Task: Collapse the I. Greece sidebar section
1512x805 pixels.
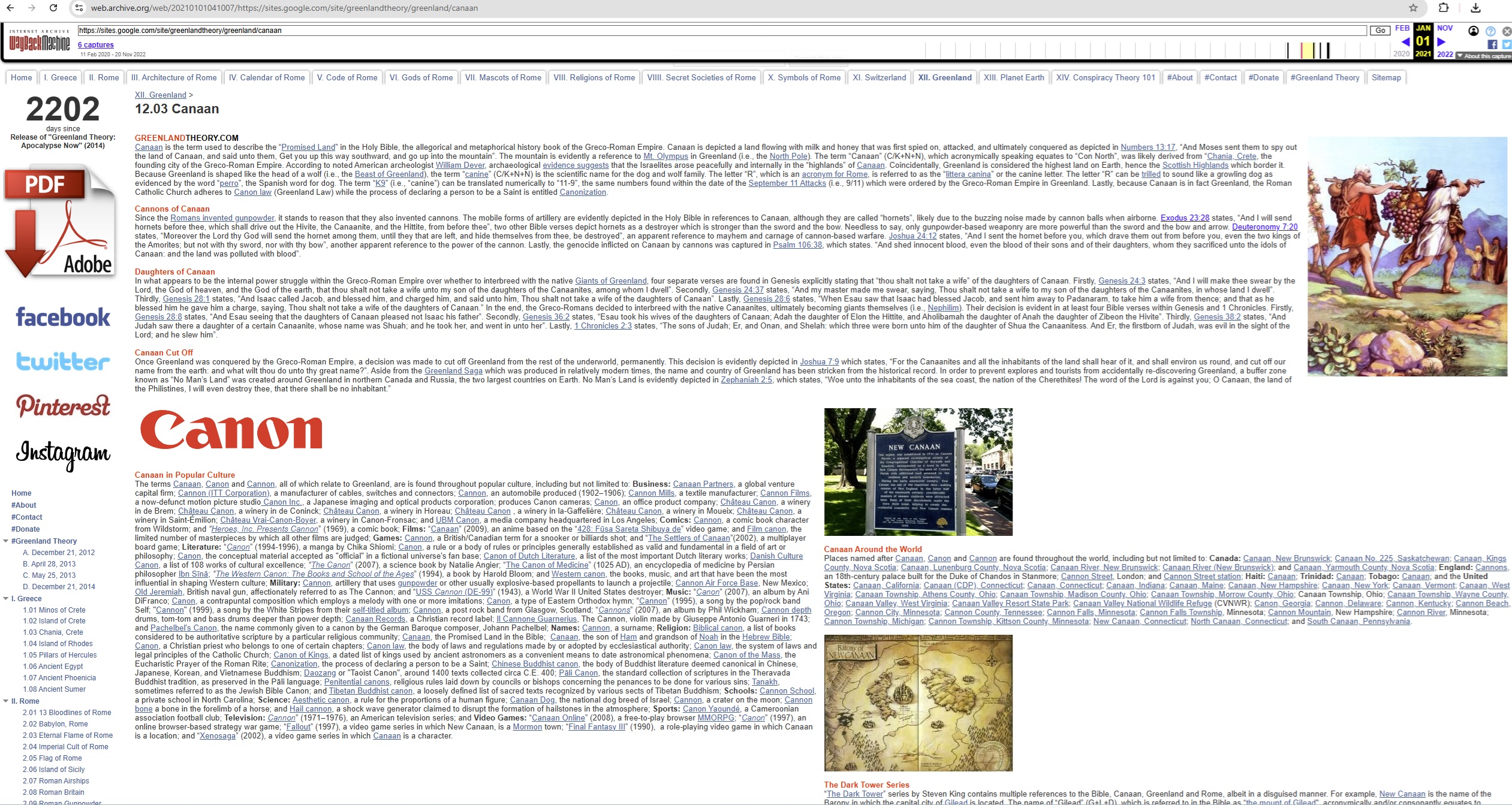Action: (x=6, y=598)
